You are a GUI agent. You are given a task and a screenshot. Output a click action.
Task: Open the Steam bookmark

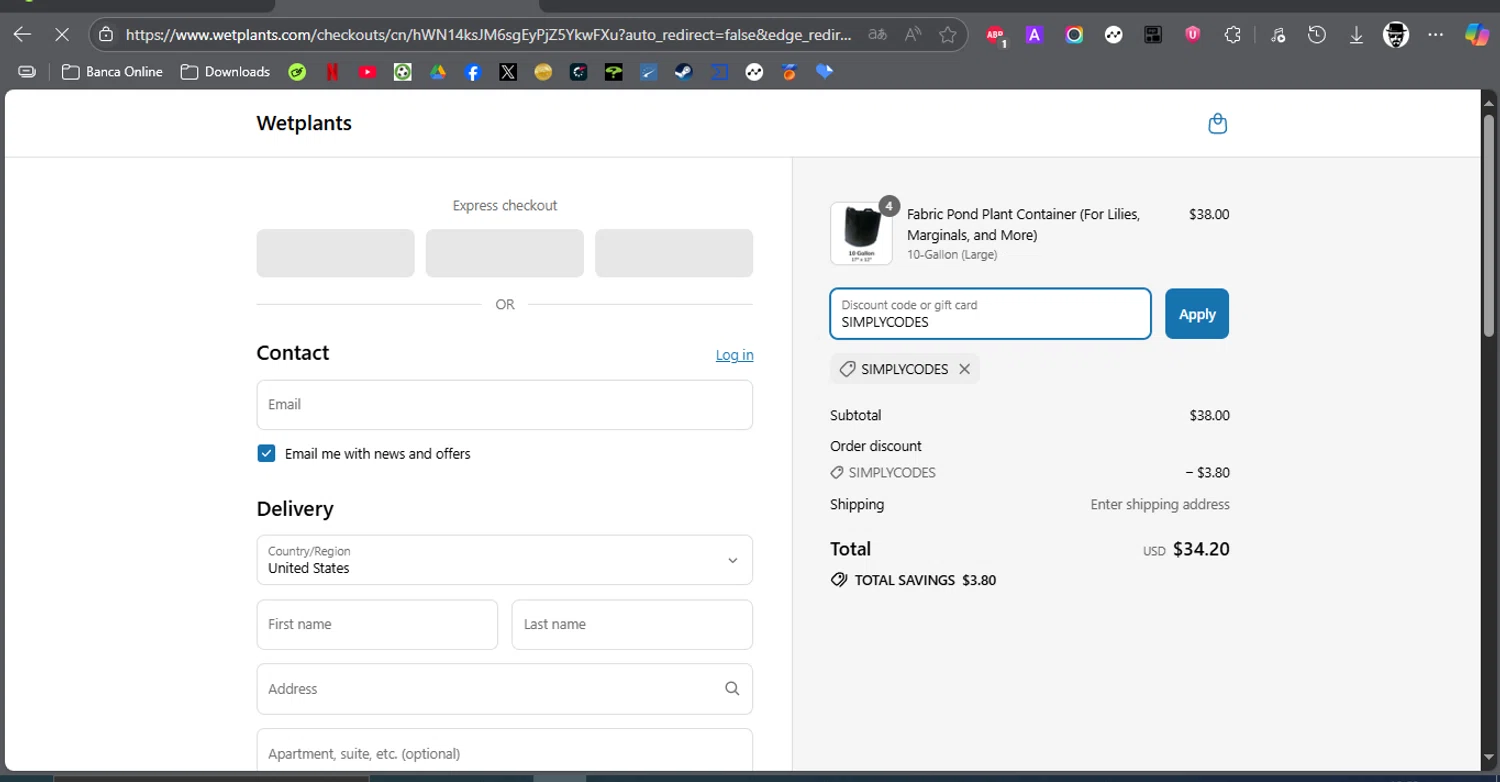point(684,72)
